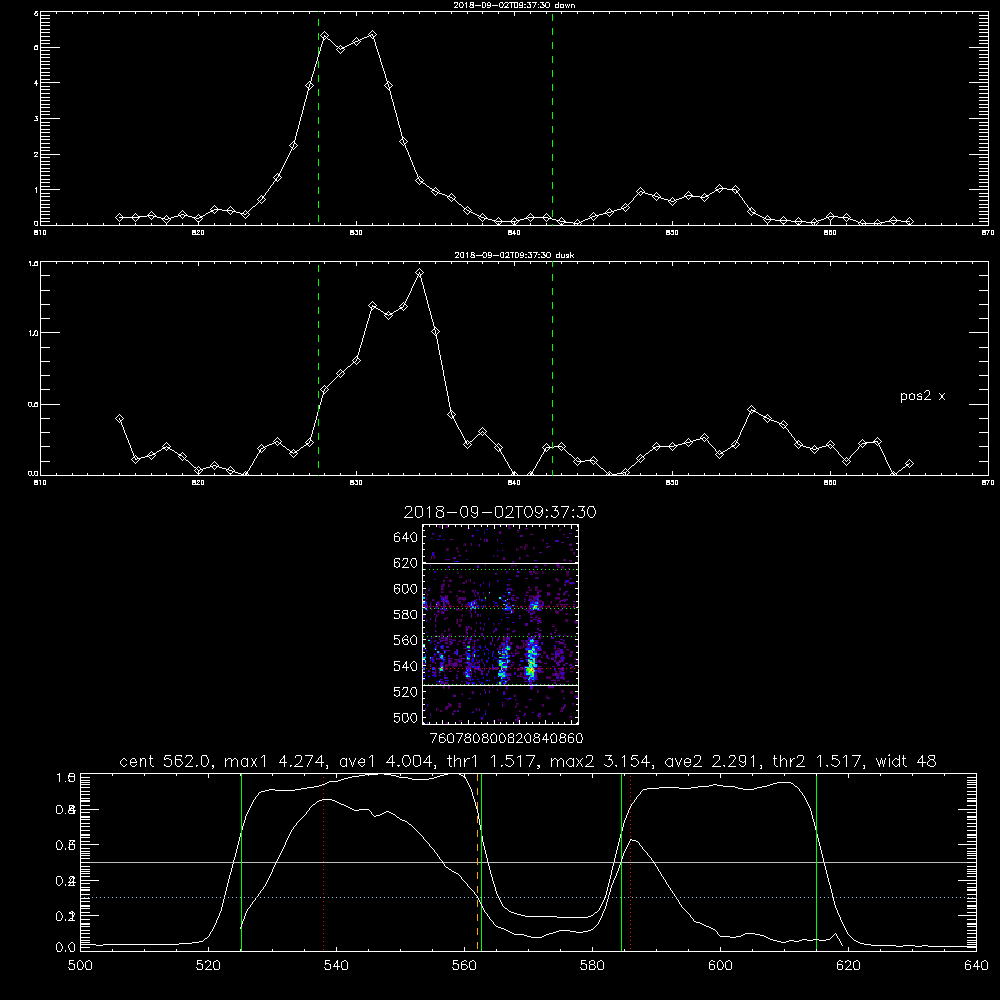The image size is (1000, 1000).
Task: Click the leftmost diamond data point in dusk plot
Action: (x=119, y=419)
